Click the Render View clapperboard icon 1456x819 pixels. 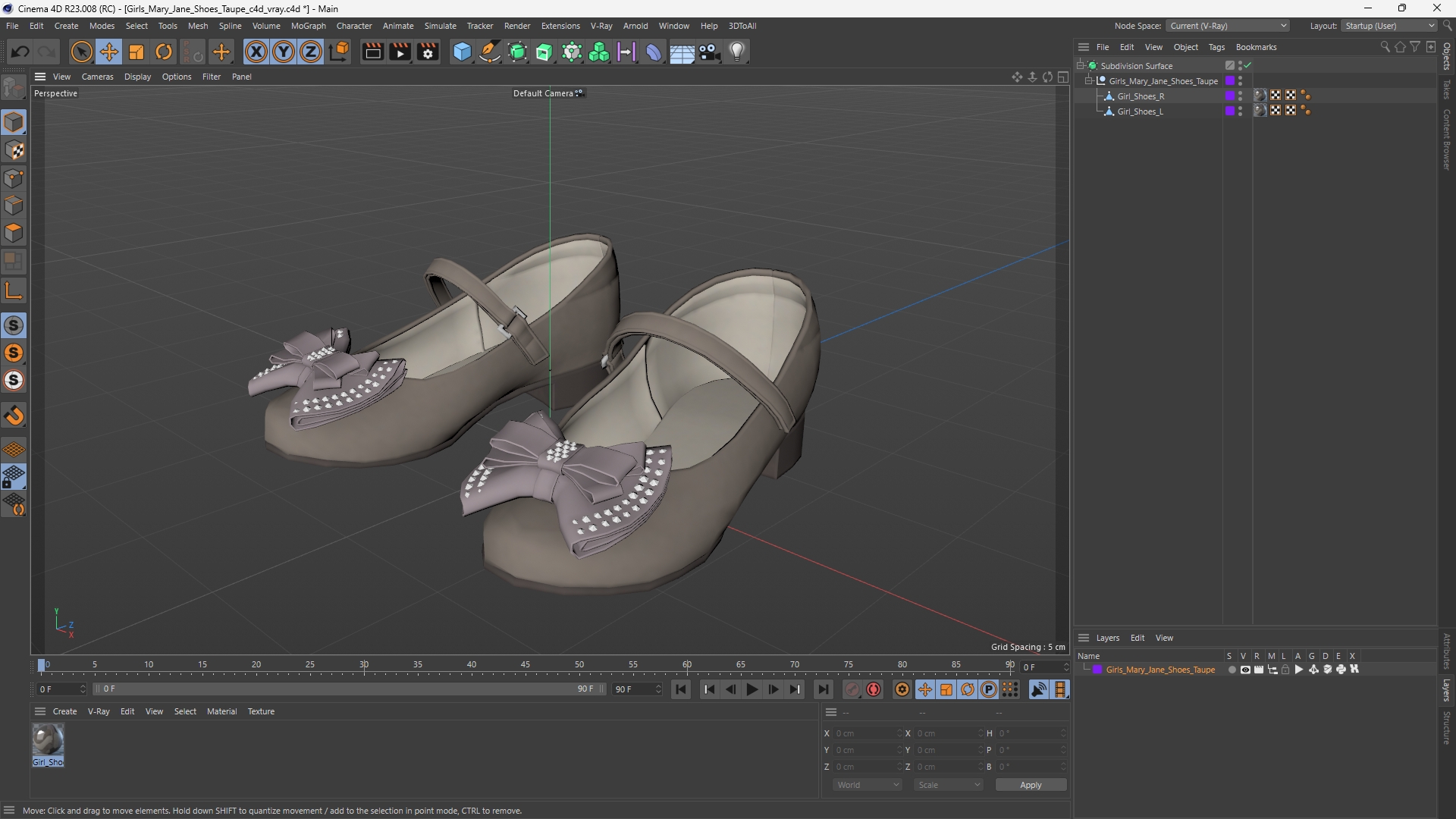pos(372,52)
